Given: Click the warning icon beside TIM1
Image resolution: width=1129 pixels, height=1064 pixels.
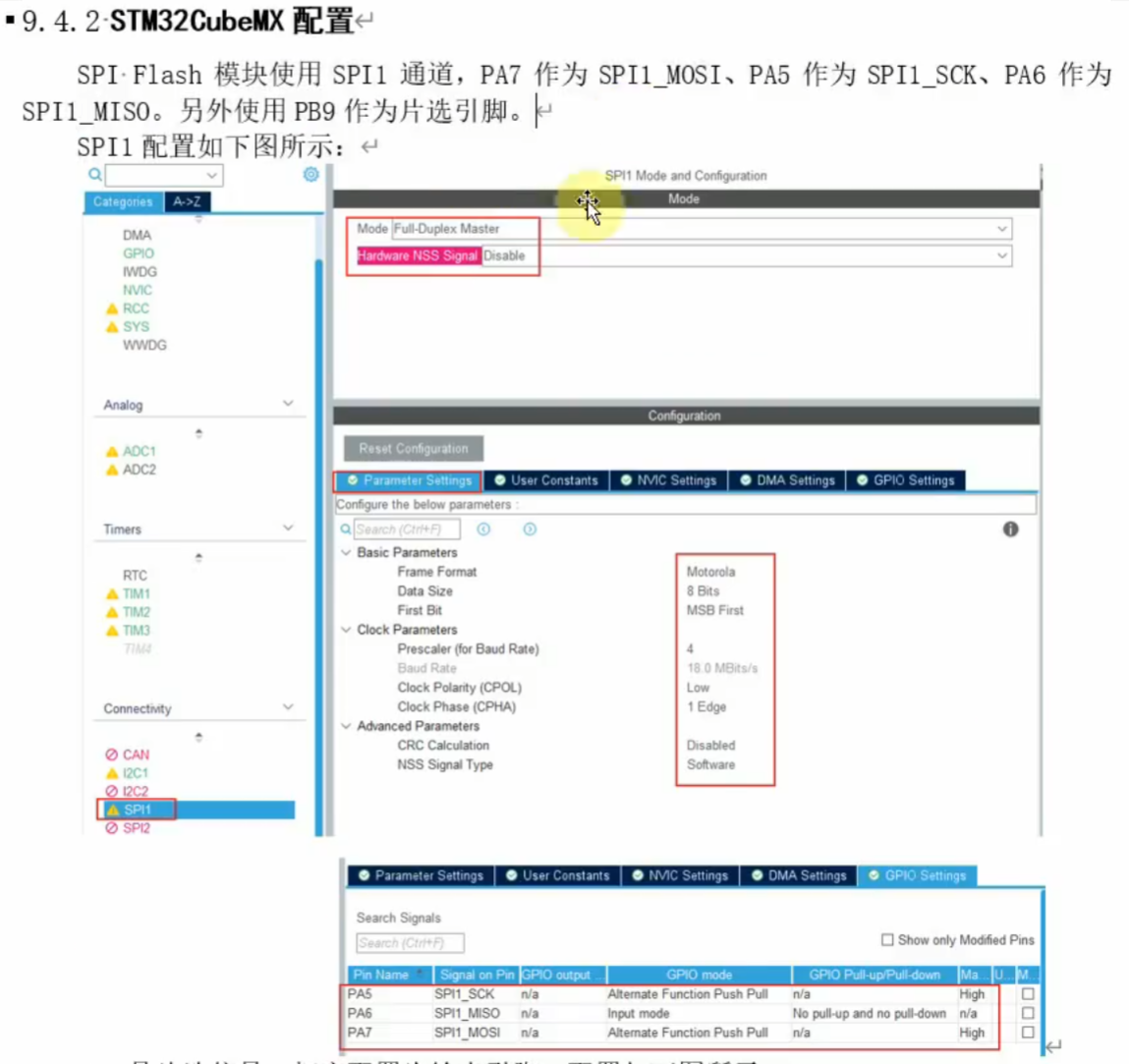Looking at the screenshot, I should pos(112,594).
